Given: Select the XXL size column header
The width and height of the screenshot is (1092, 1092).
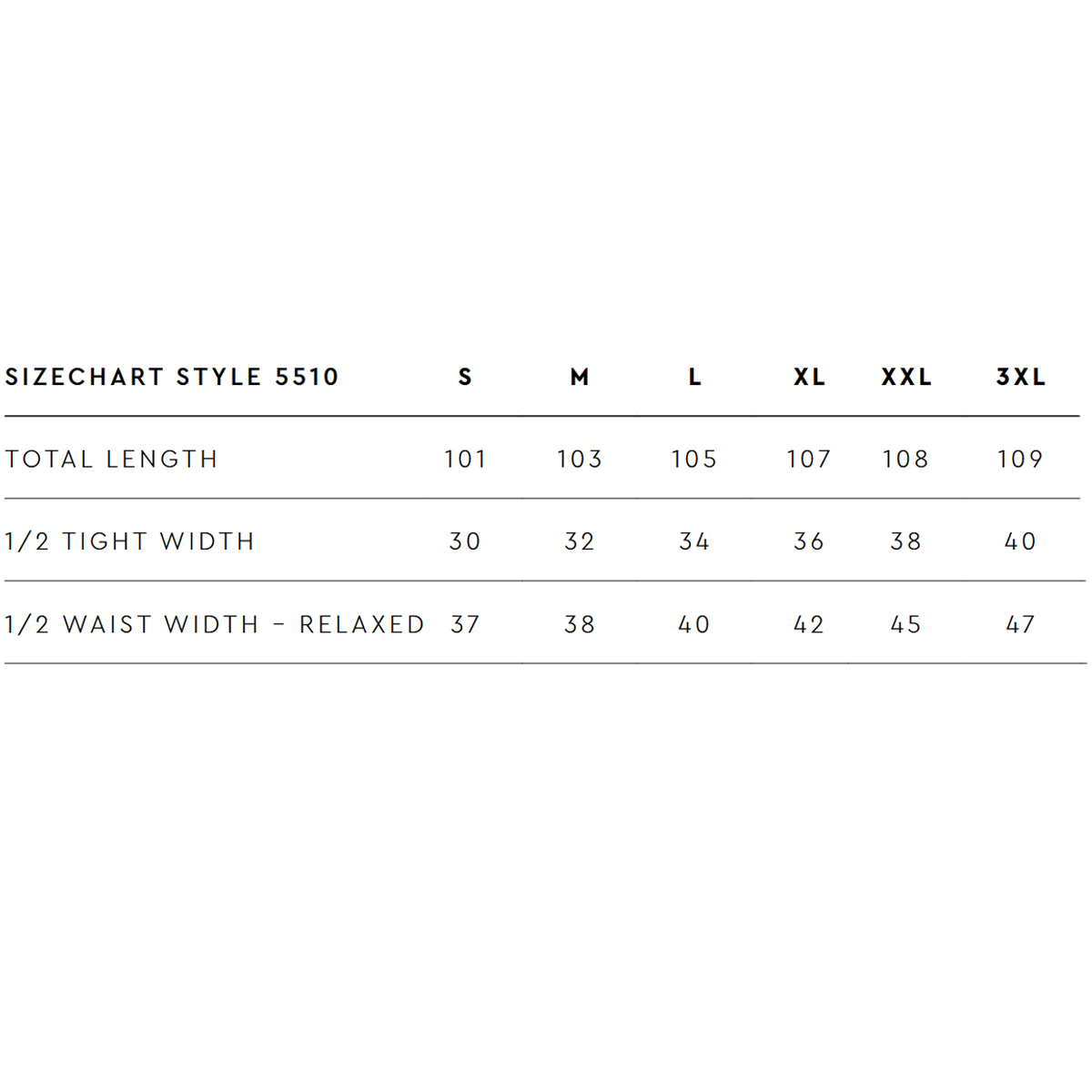Looking at the screenshot, I should pyautogui.click(x=906, y=377).
